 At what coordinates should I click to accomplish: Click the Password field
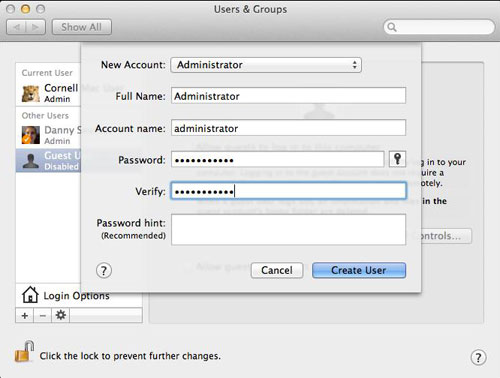tap(278, 159)
